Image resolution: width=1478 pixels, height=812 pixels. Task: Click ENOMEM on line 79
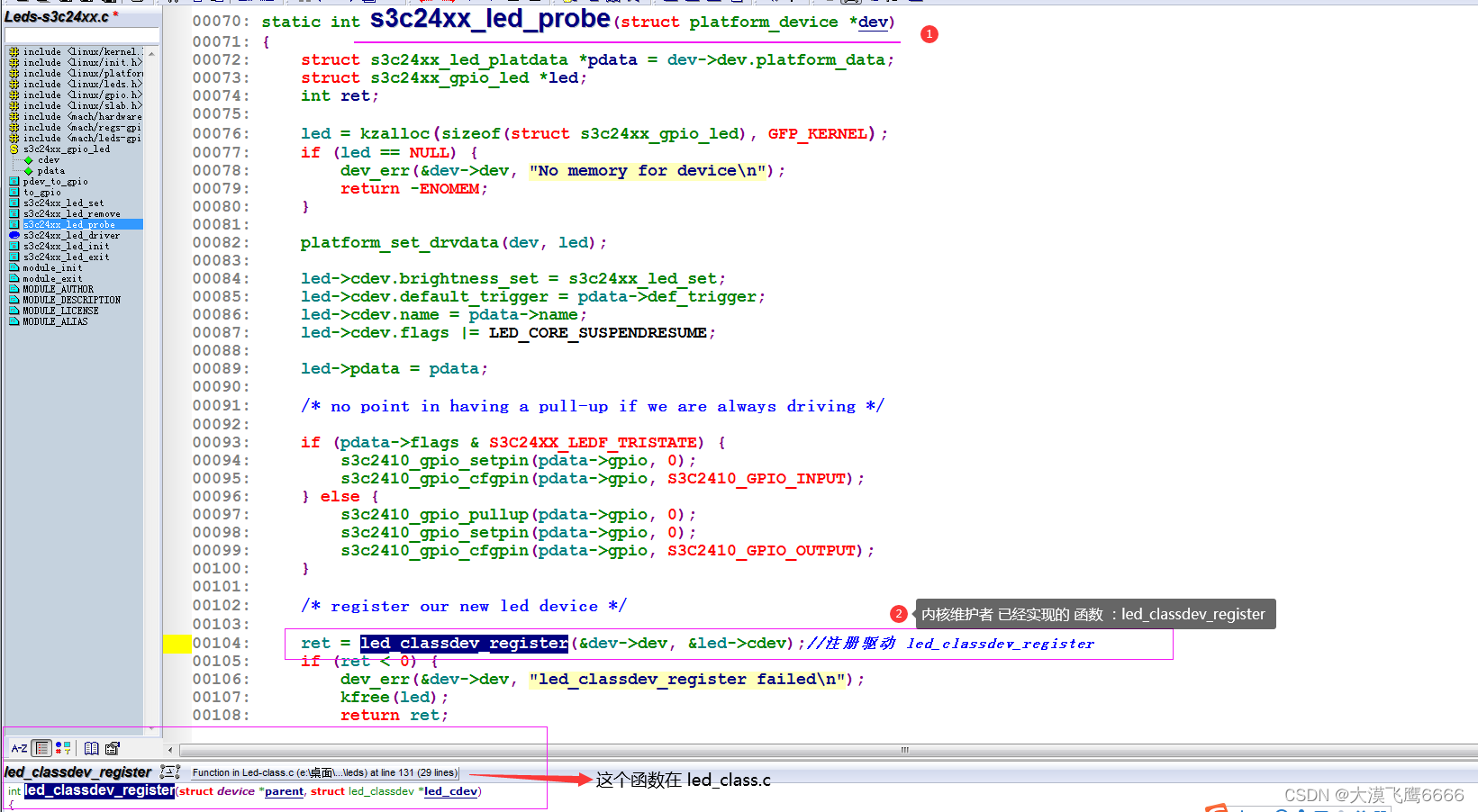449,188
